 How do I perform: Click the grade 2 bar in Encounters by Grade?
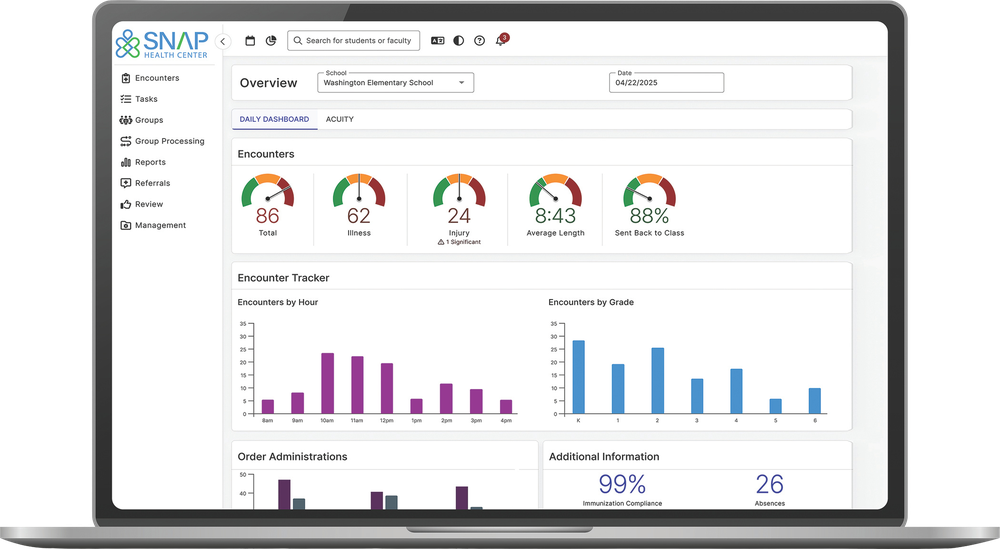coord(658,381)
